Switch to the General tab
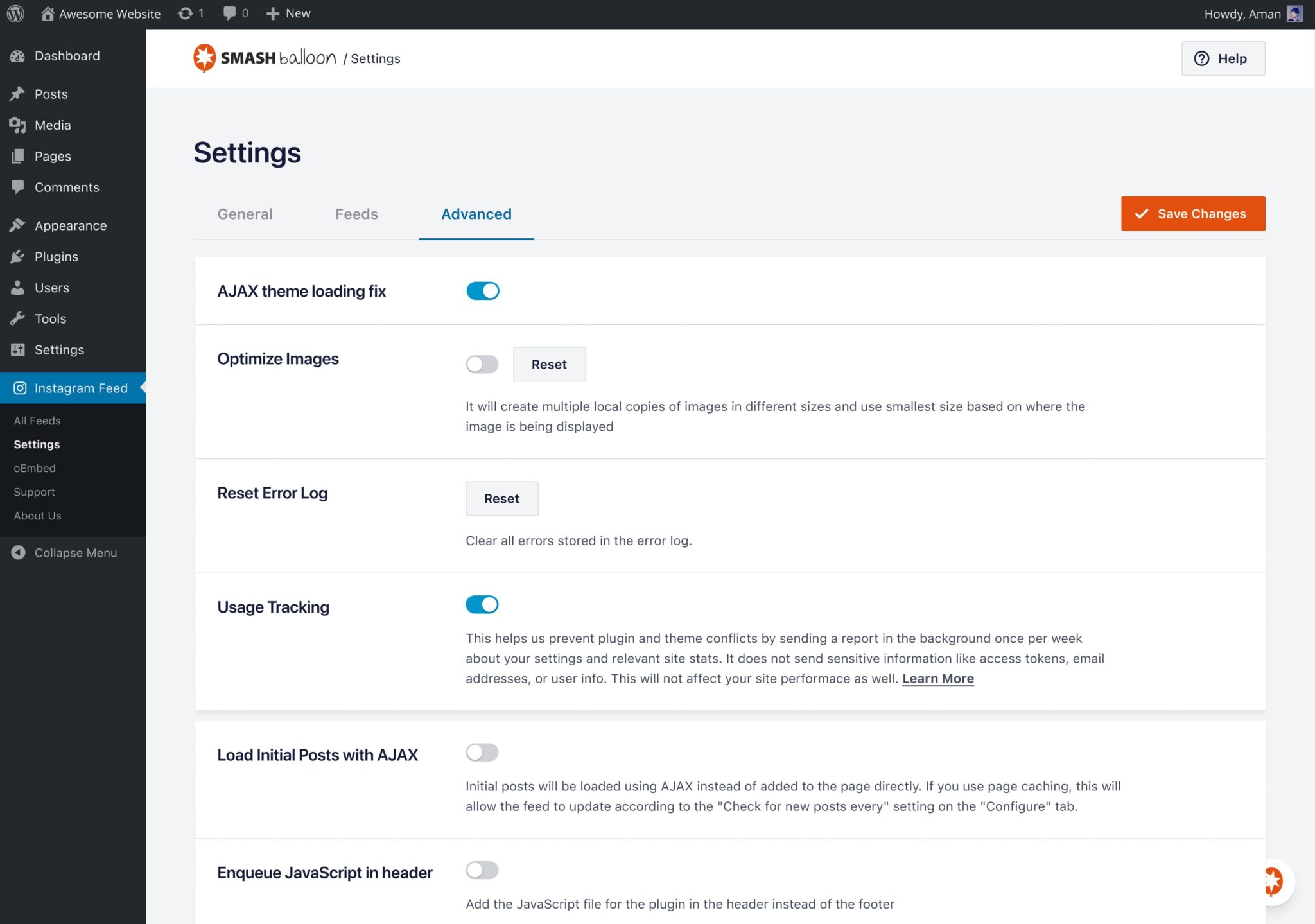 click(x=245, y=214)
